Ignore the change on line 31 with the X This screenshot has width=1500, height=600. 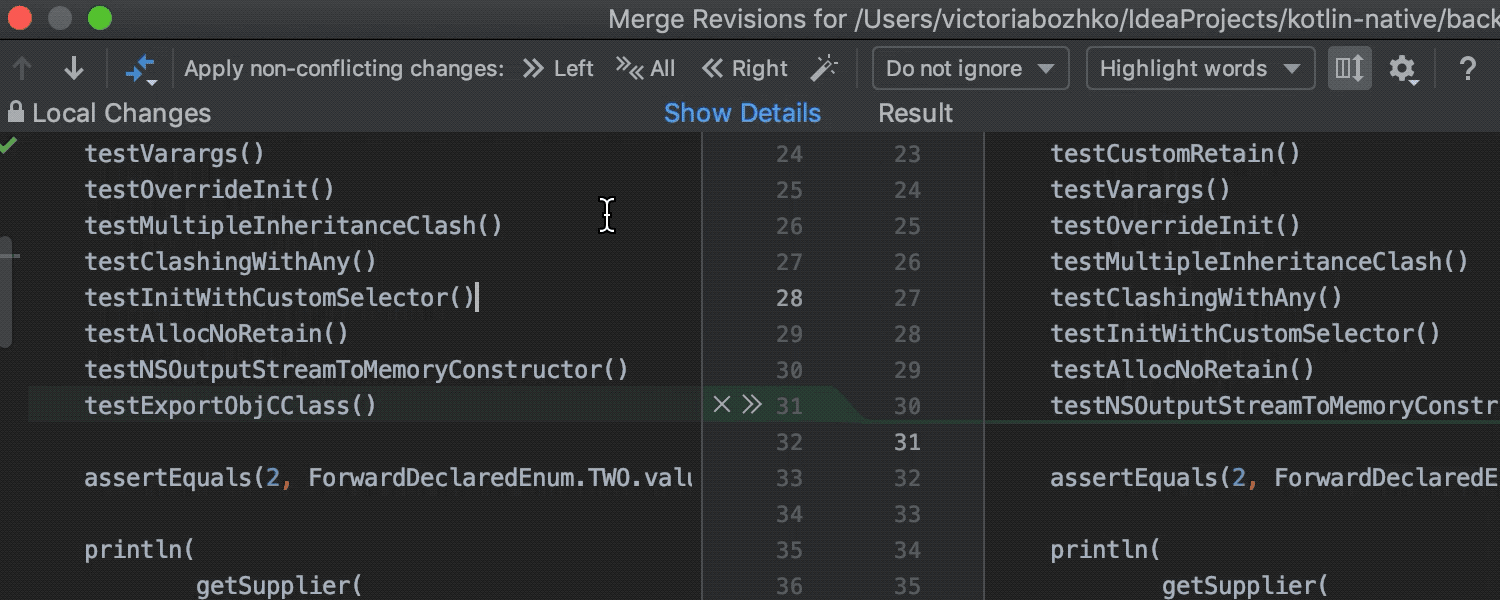(x=722, y=405)
